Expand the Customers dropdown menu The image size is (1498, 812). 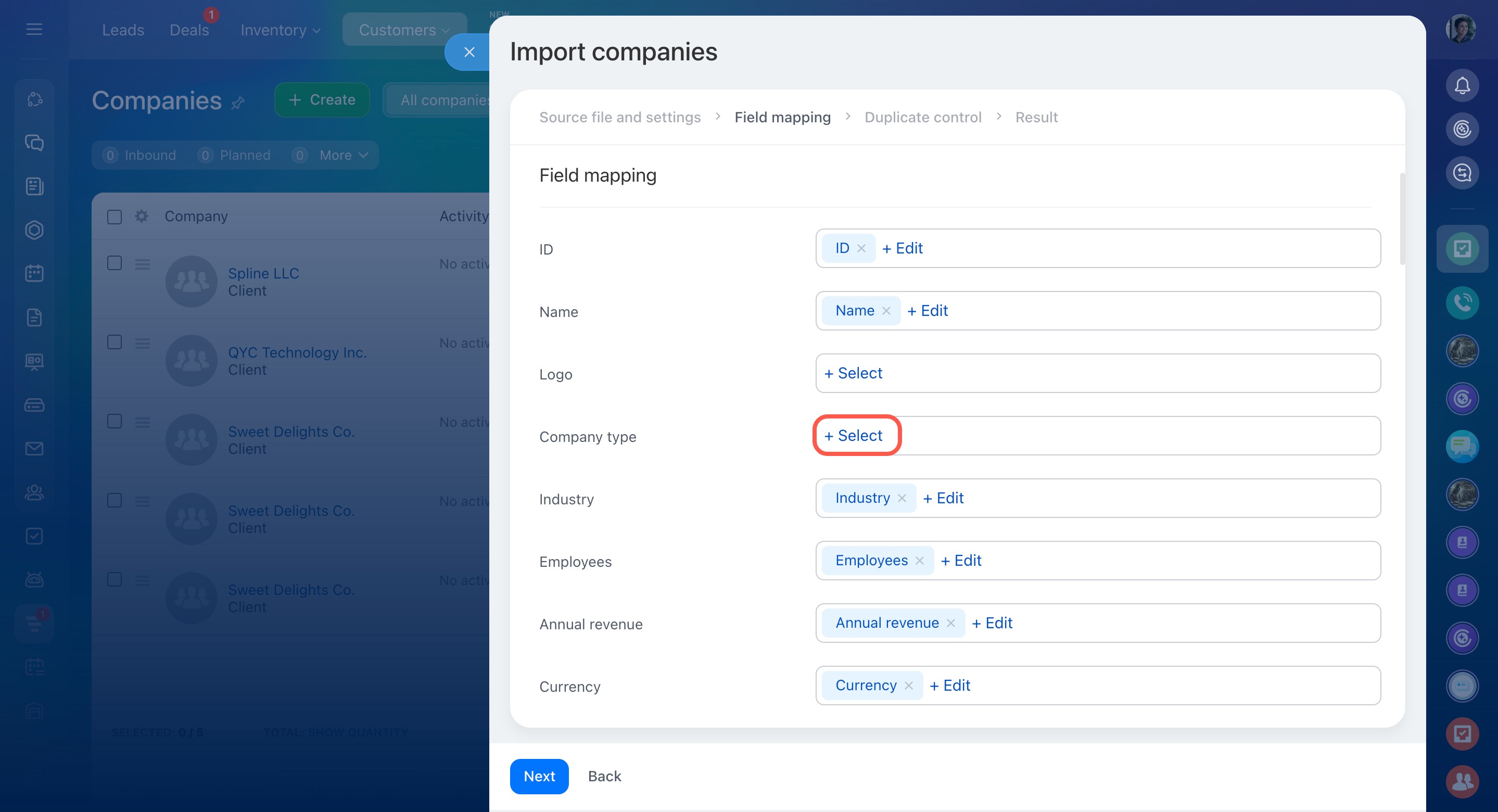[404, 30]
